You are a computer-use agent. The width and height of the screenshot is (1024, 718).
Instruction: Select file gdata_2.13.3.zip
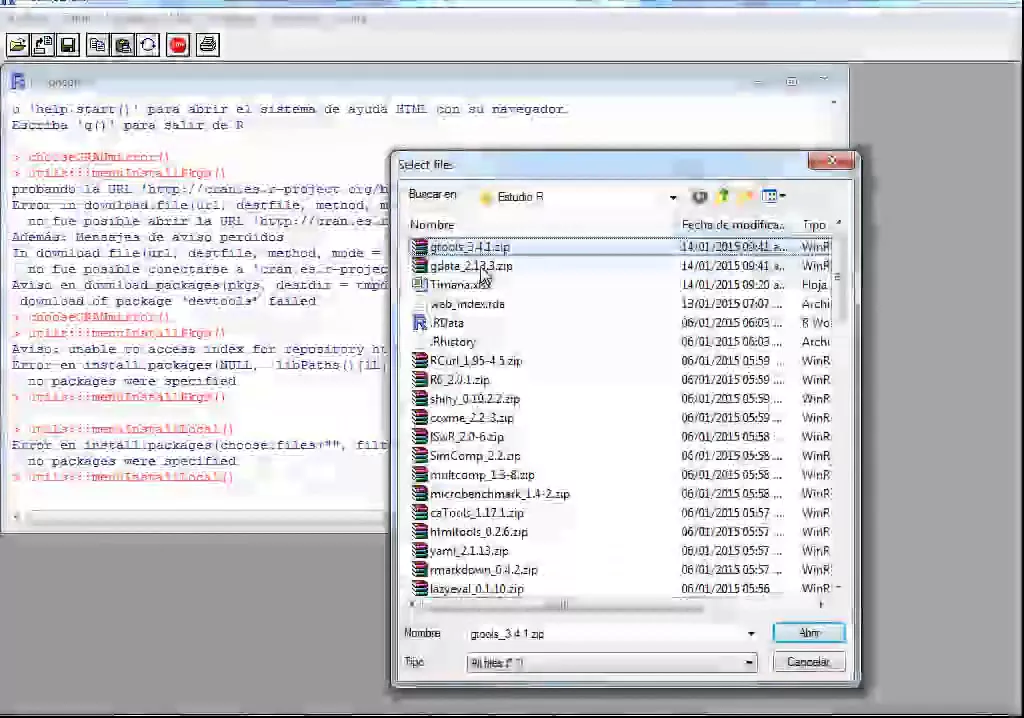(x=471, y=266)
